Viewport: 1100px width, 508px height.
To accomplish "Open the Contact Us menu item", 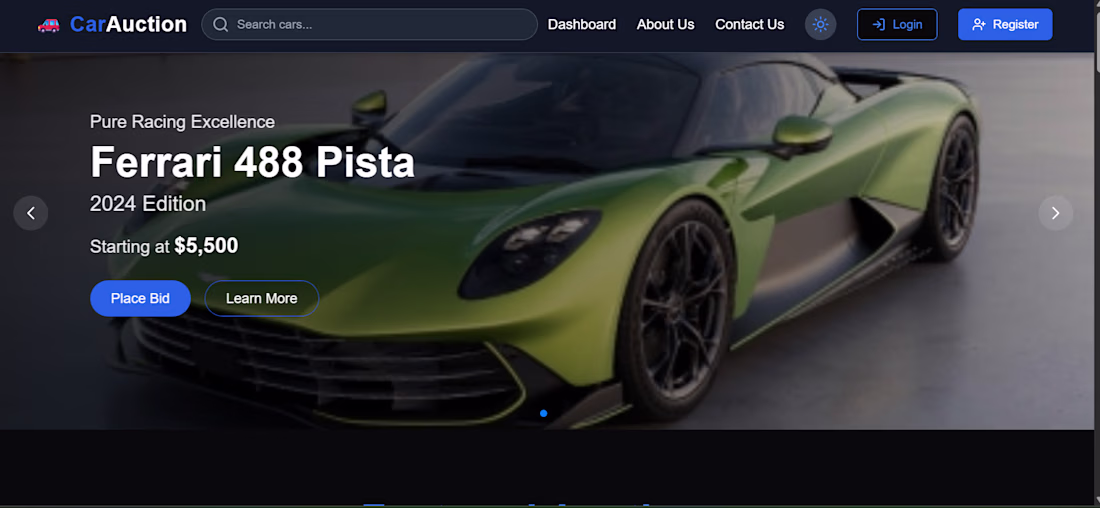I will 749,25.
